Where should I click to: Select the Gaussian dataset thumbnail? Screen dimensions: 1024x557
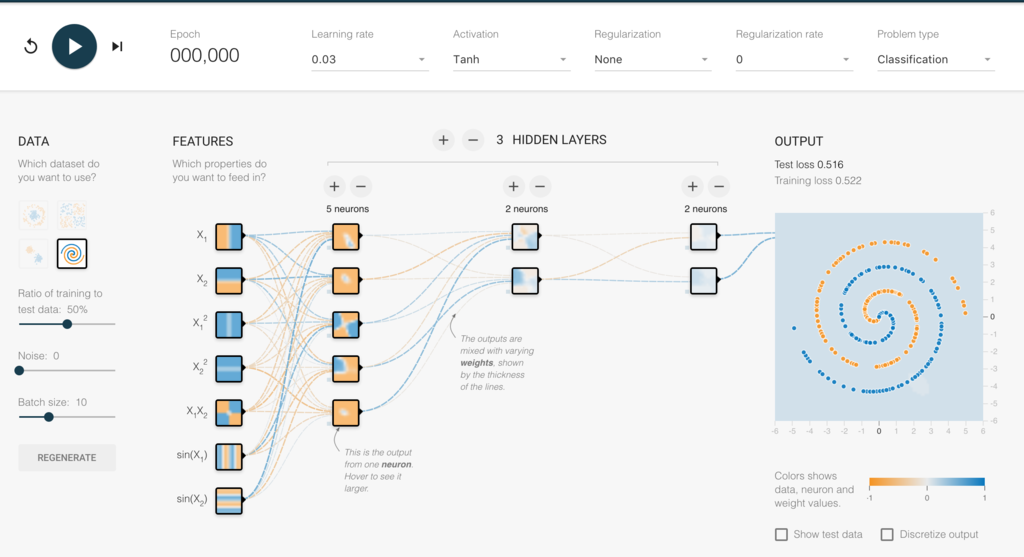pyautogui.click(x=33, y=253)
